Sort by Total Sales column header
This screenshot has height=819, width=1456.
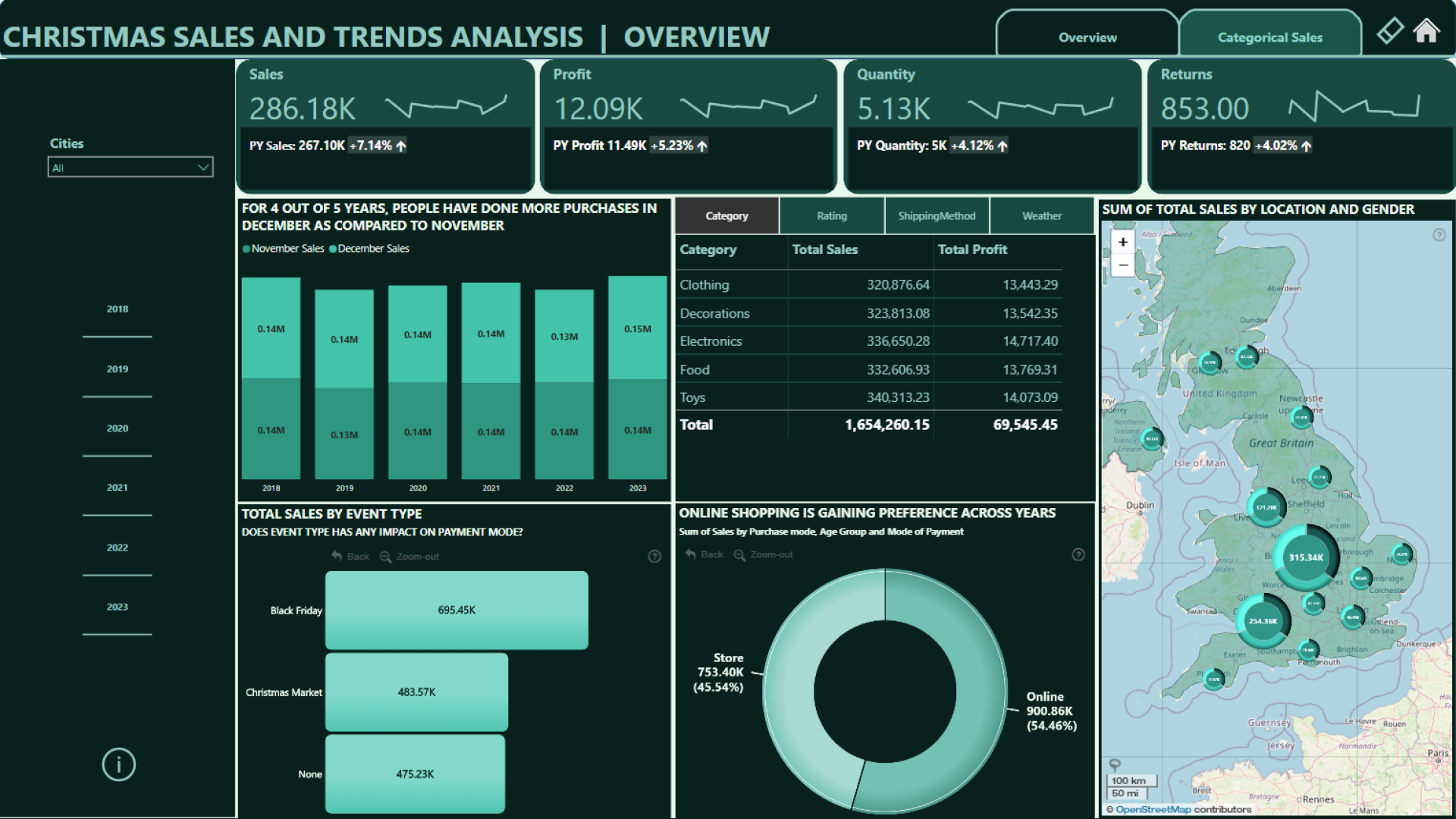click(825, 249)
